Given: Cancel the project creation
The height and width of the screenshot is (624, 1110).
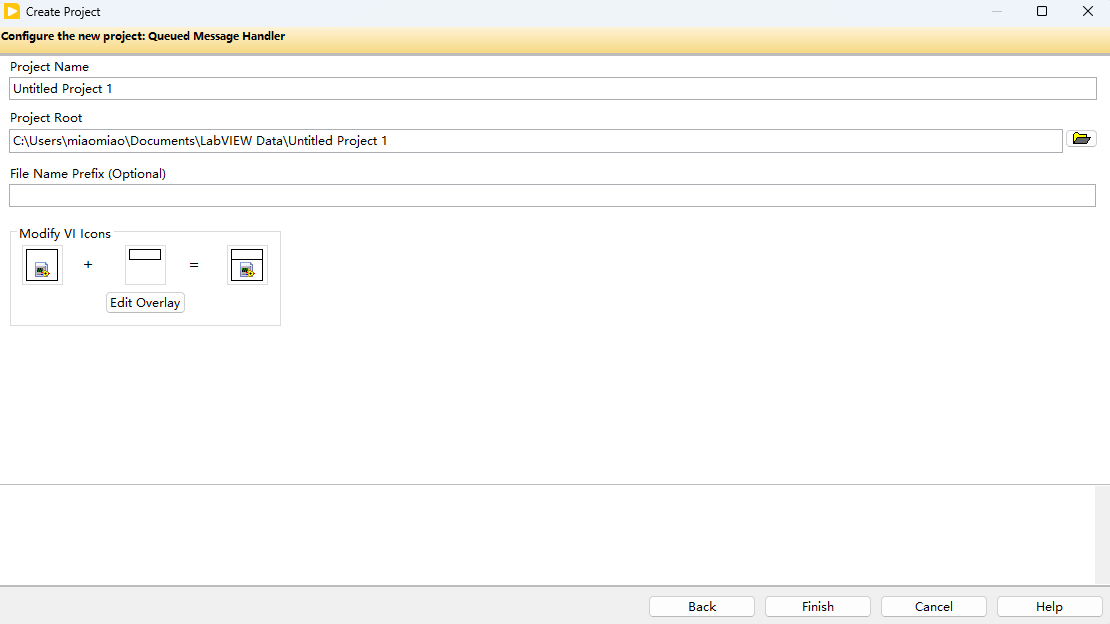Looking at the screenshot, I should click(x=933, y=607).
